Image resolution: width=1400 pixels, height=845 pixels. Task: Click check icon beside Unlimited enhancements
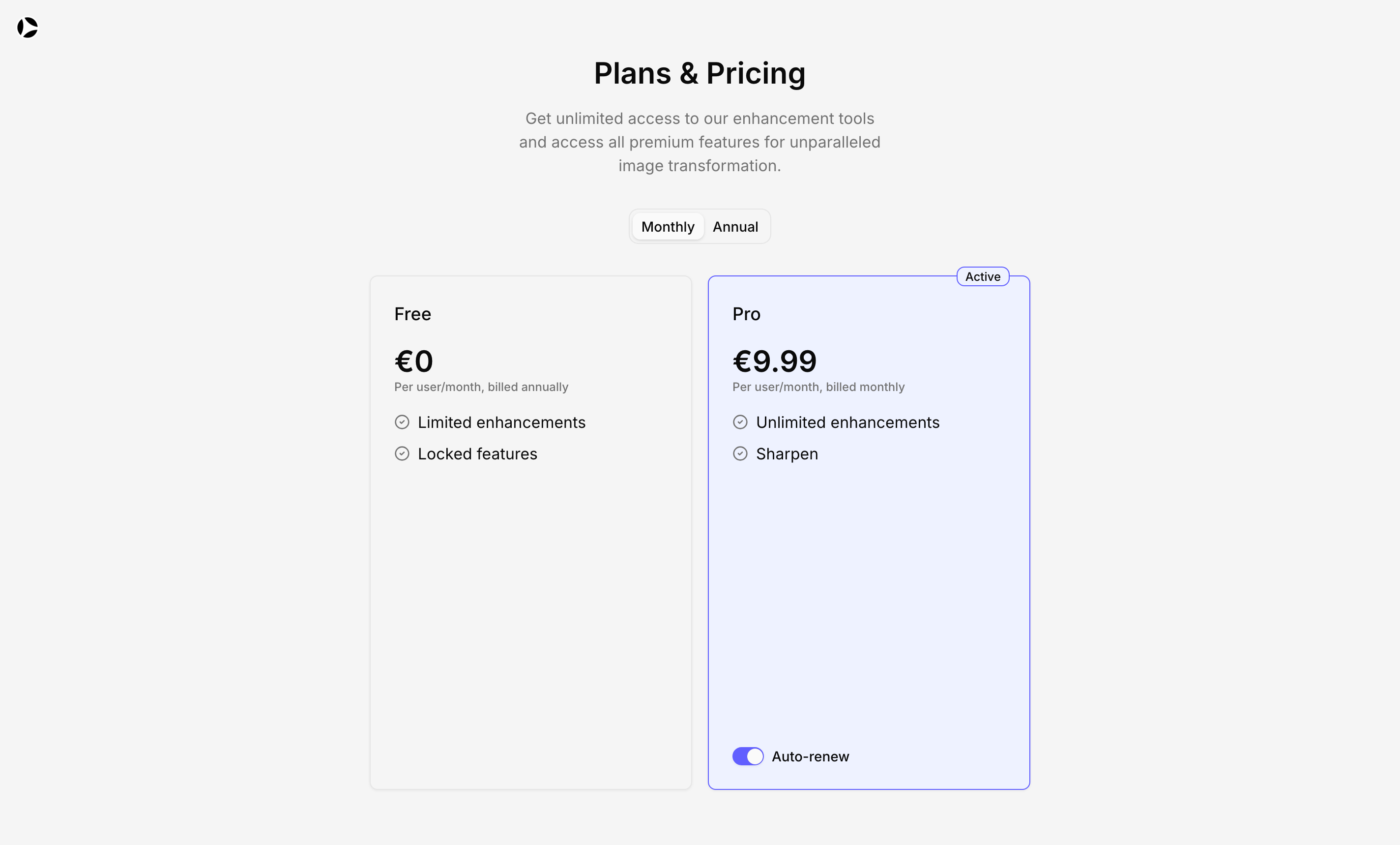[x=740, y=422]
